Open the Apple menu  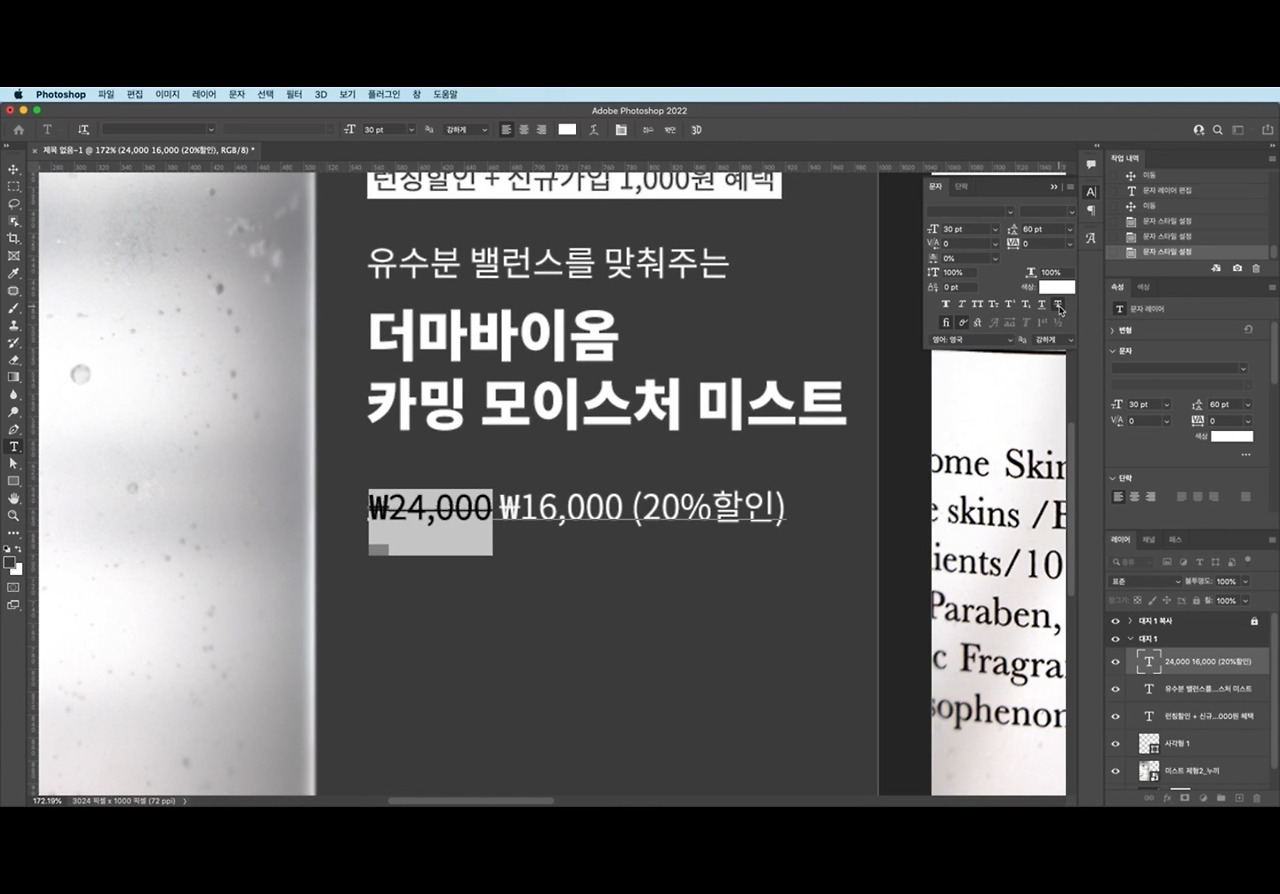[x=18, y=94]
